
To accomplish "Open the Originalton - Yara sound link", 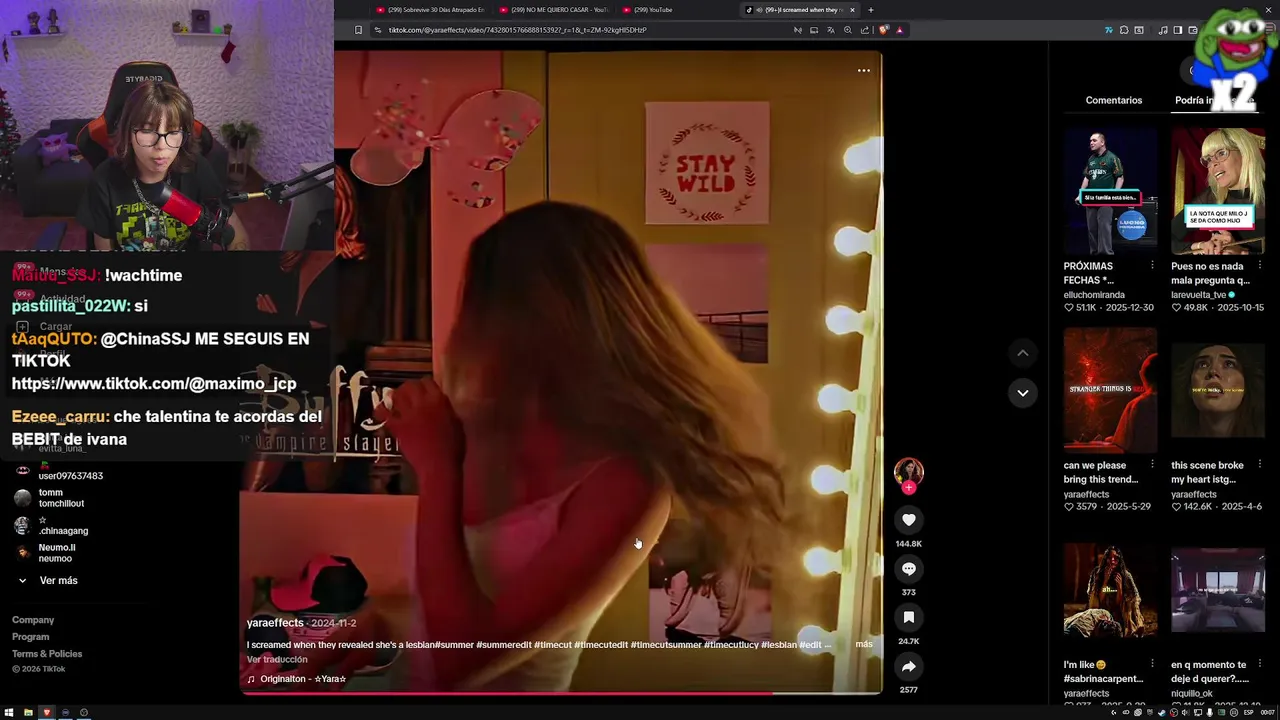I will coord(303,679).
